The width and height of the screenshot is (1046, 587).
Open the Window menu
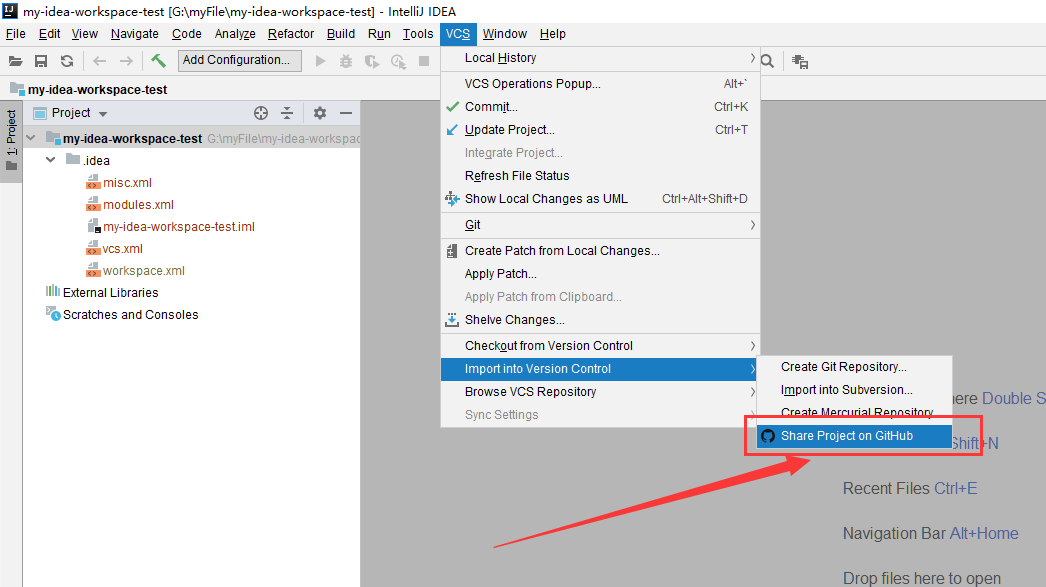(504, 33)
